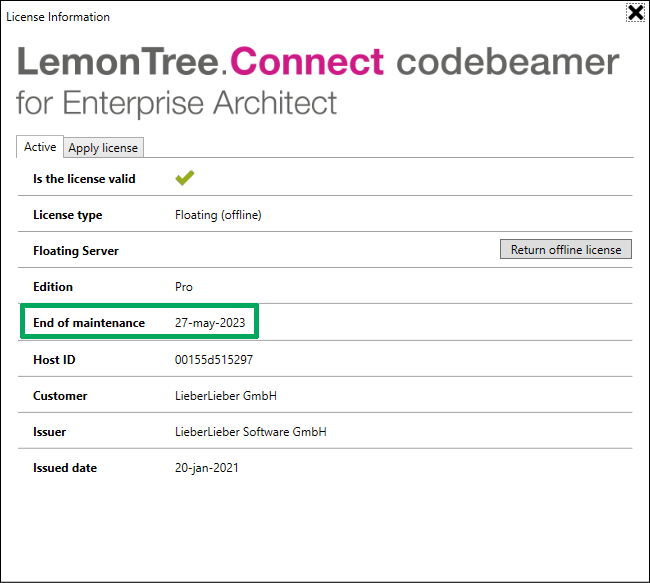Click the for Enterprise Architect subtitle
The width and height of the screenshot is (650, 583).
176,103
